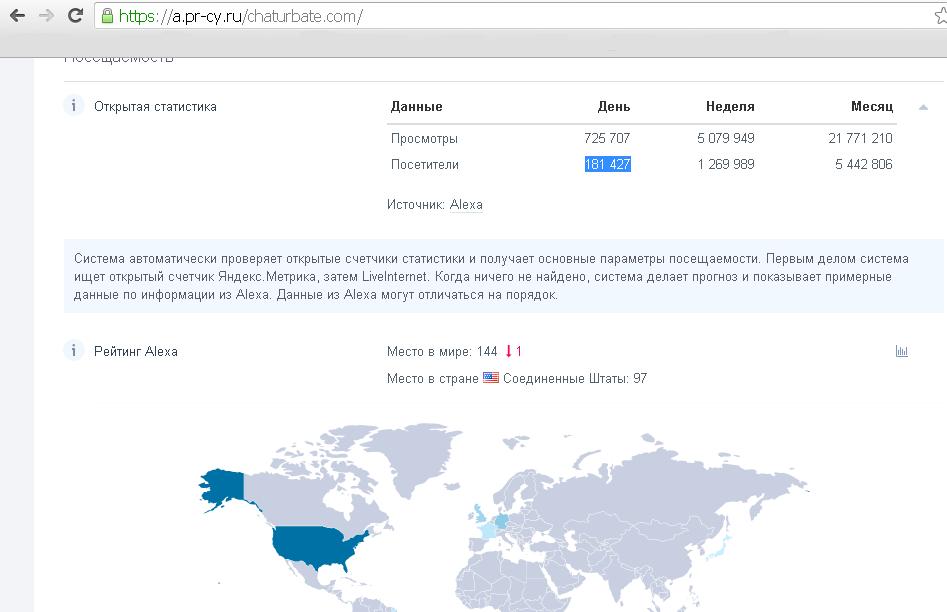947x612 pixels.
Task: Focus the address bar URL field
Action: coord(500,17)
